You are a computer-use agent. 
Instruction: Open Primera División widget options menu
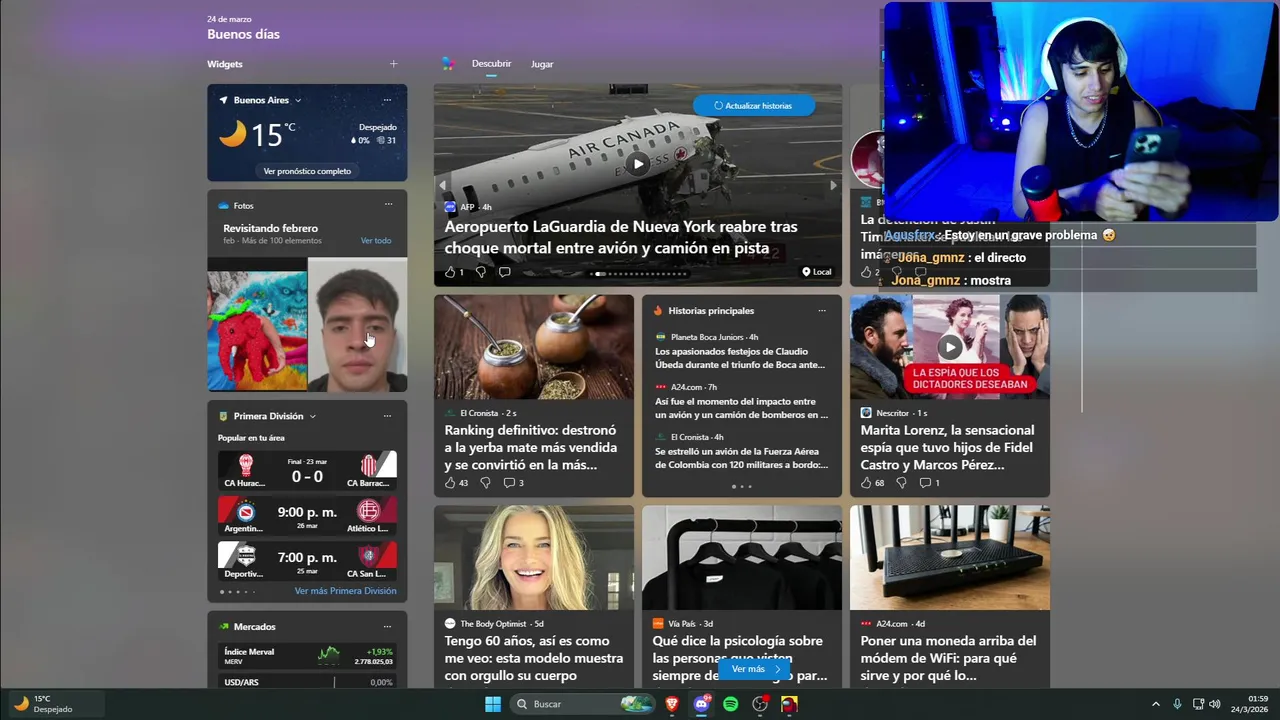[387, 416]
